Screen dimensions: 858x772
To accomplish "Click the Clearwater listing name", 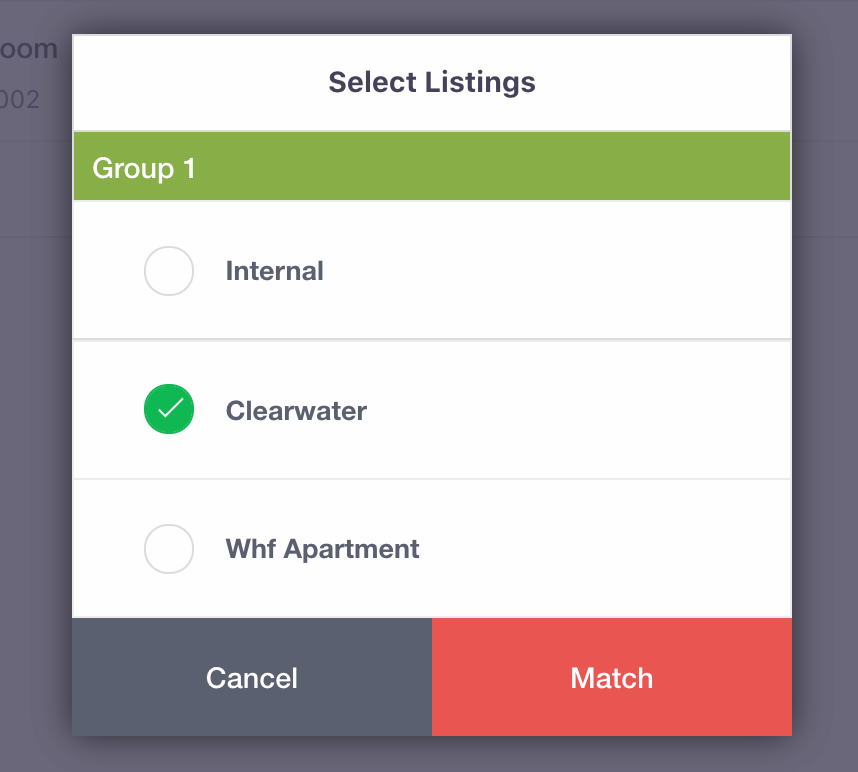I will 296,410.
